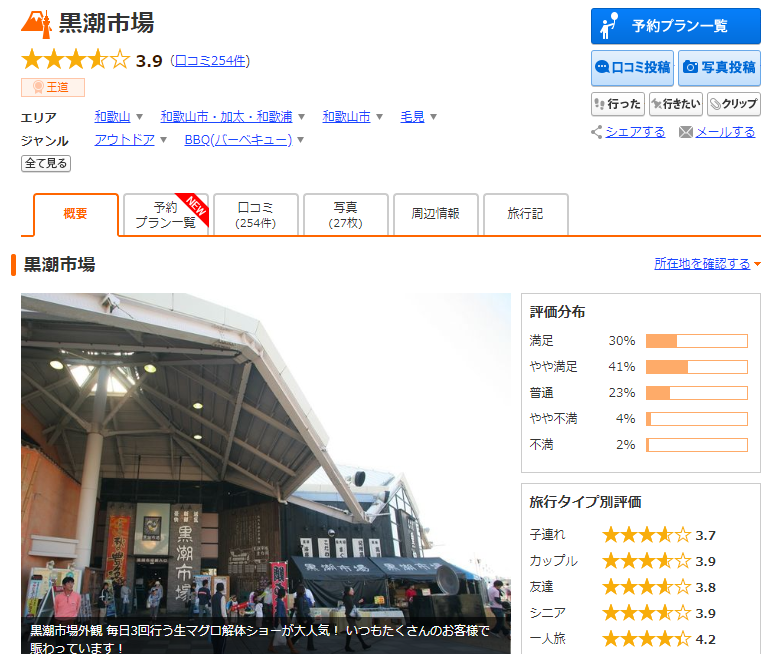This screenshot has height=654, width=776.
Task: Click the 満足 30% rating bar
Action: (x=696, y=341)
